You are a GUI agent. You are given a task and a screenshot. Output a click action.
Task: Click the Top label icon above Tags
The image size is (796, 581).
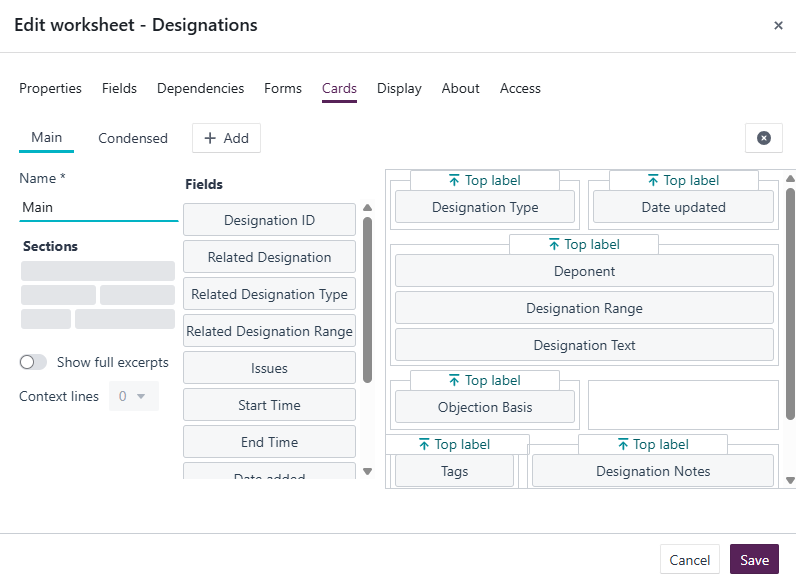coord(424,444)
